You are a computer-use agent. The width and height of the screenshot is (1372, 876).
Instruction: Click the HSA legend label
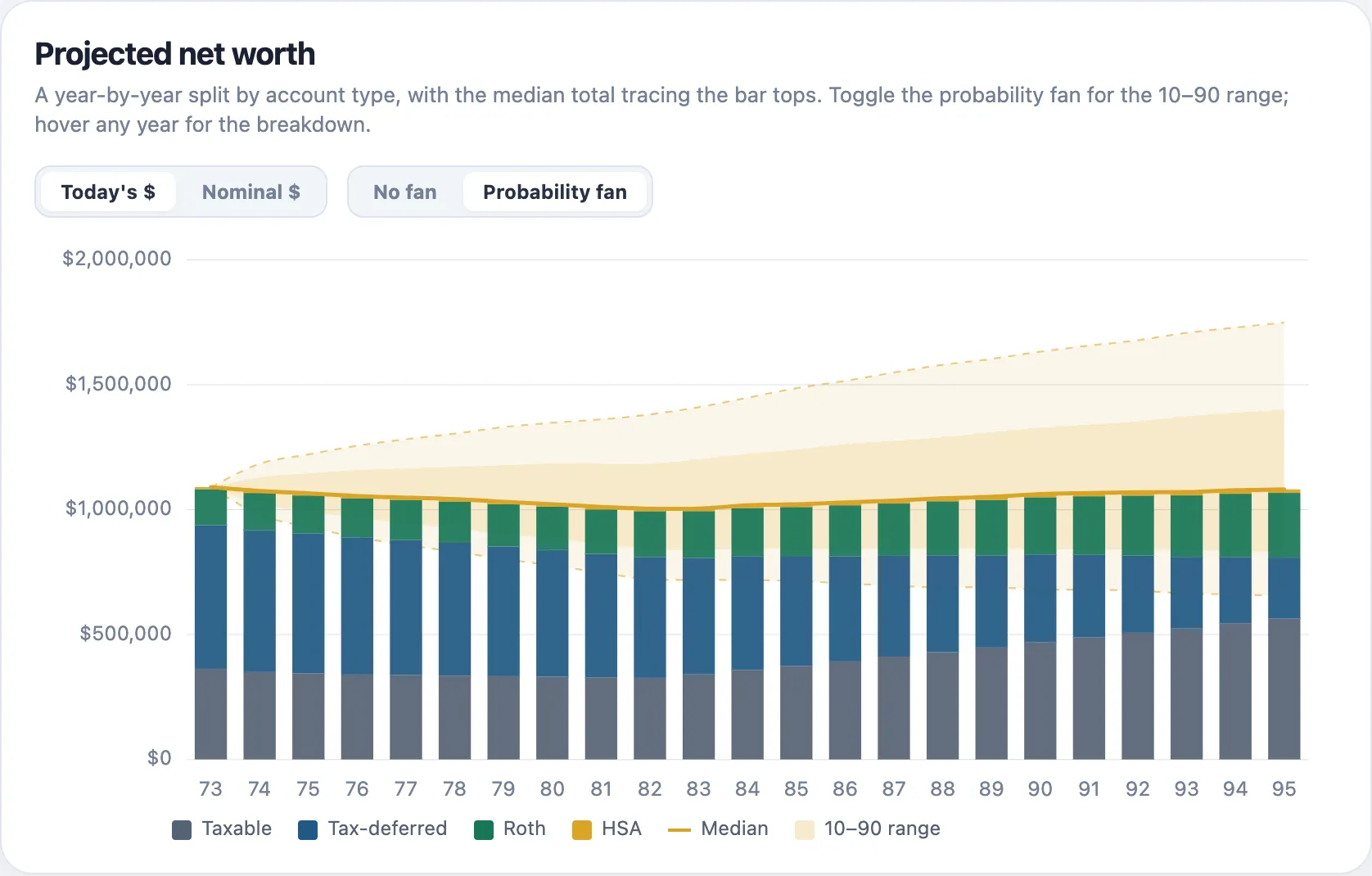click(621, 829)
